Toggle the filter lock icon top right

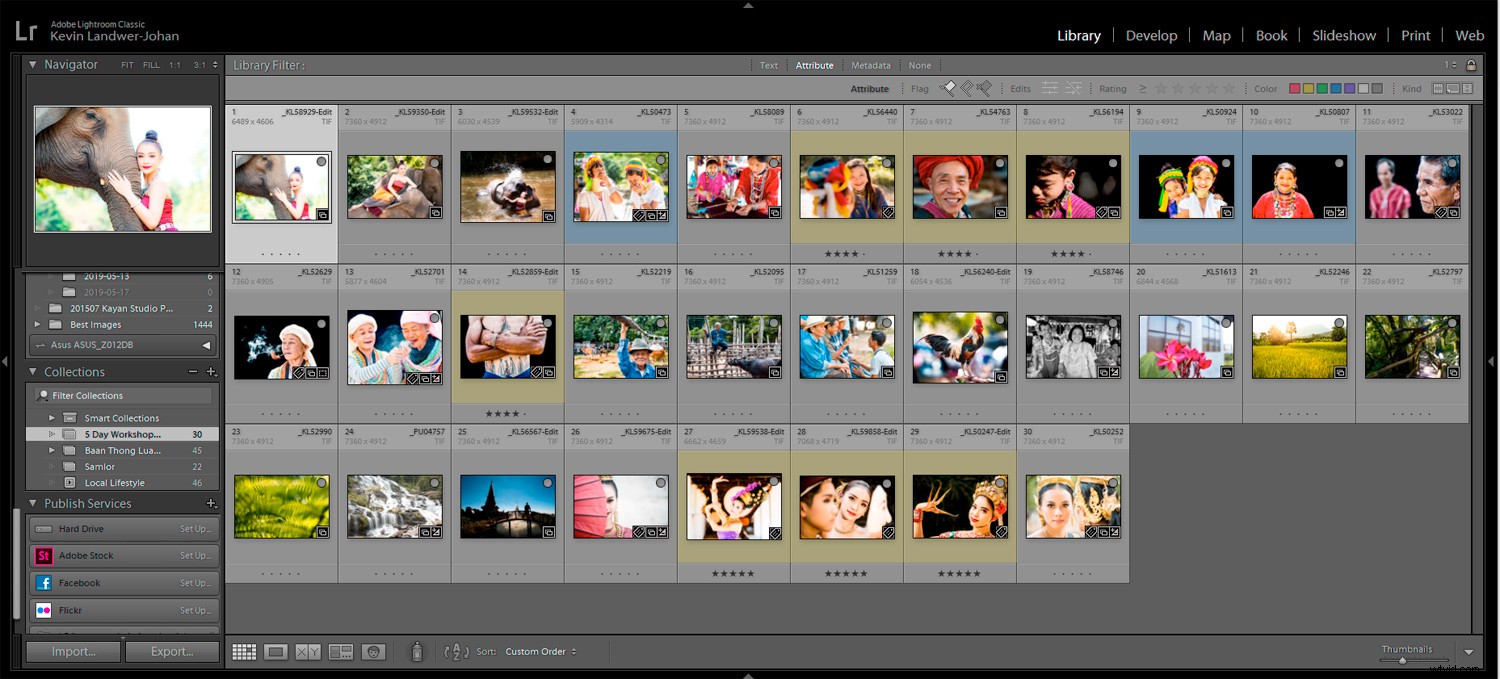click(1470, 64)
